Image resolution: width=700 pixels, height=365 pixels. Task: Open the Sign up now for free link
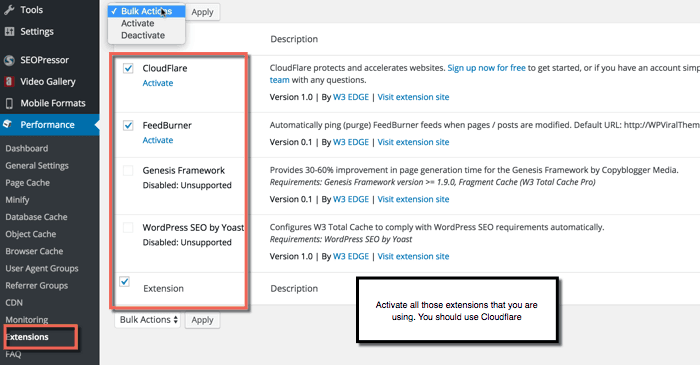coord(486,68)
